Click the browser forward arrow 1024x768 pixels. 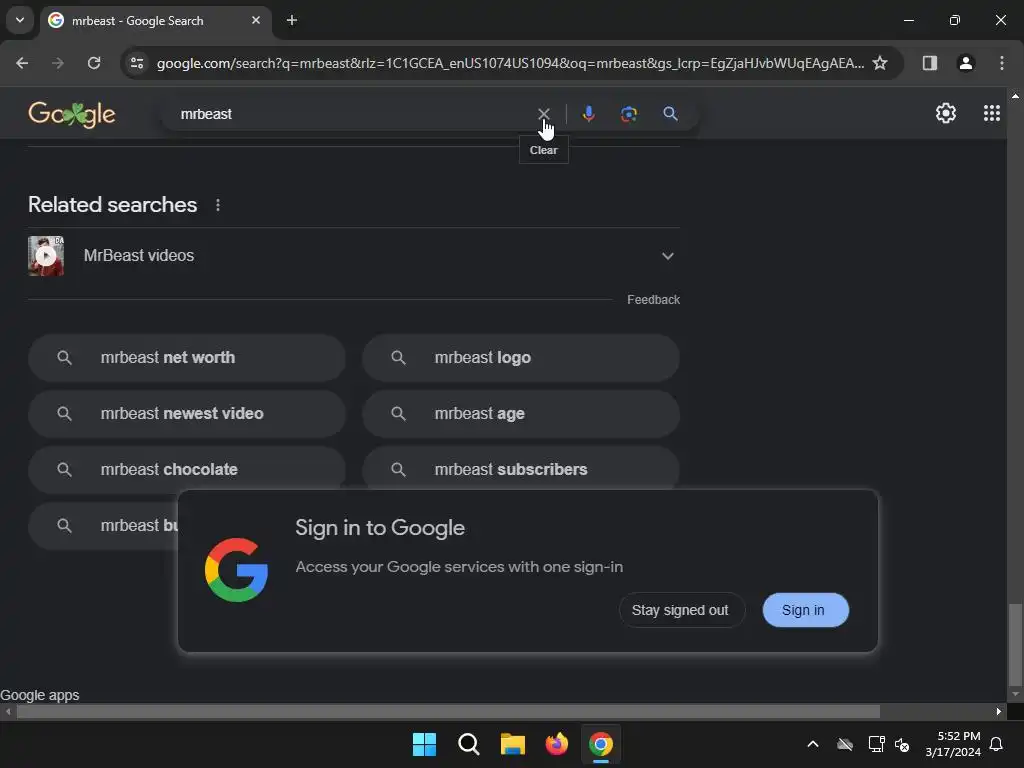point(58,63)
